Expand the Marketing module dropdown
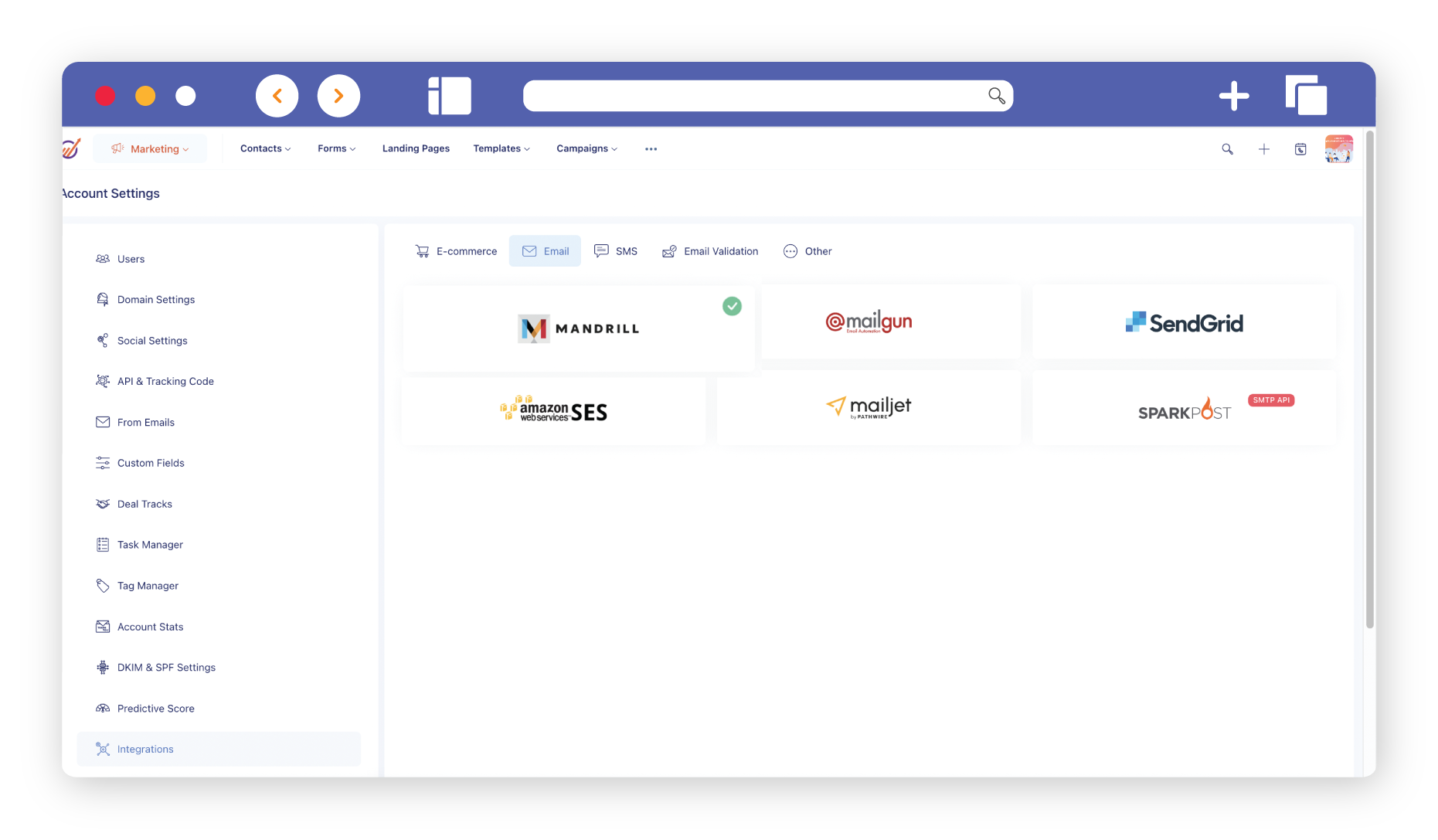1438x840 pixels. click(x=150, y=148)
